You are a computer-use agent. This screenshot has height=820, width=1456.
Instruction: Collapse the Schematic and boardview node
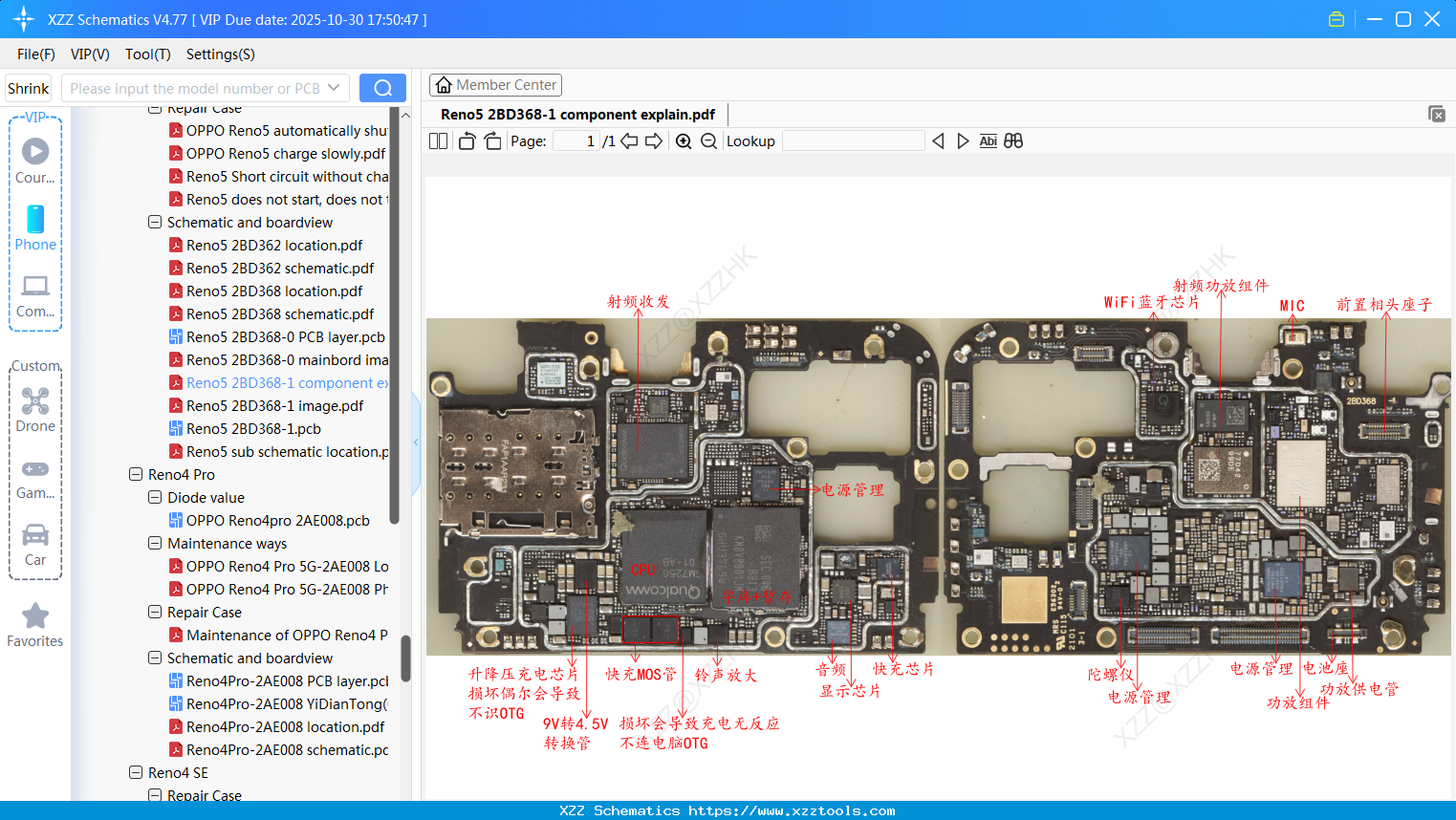(x=154, y=222)
